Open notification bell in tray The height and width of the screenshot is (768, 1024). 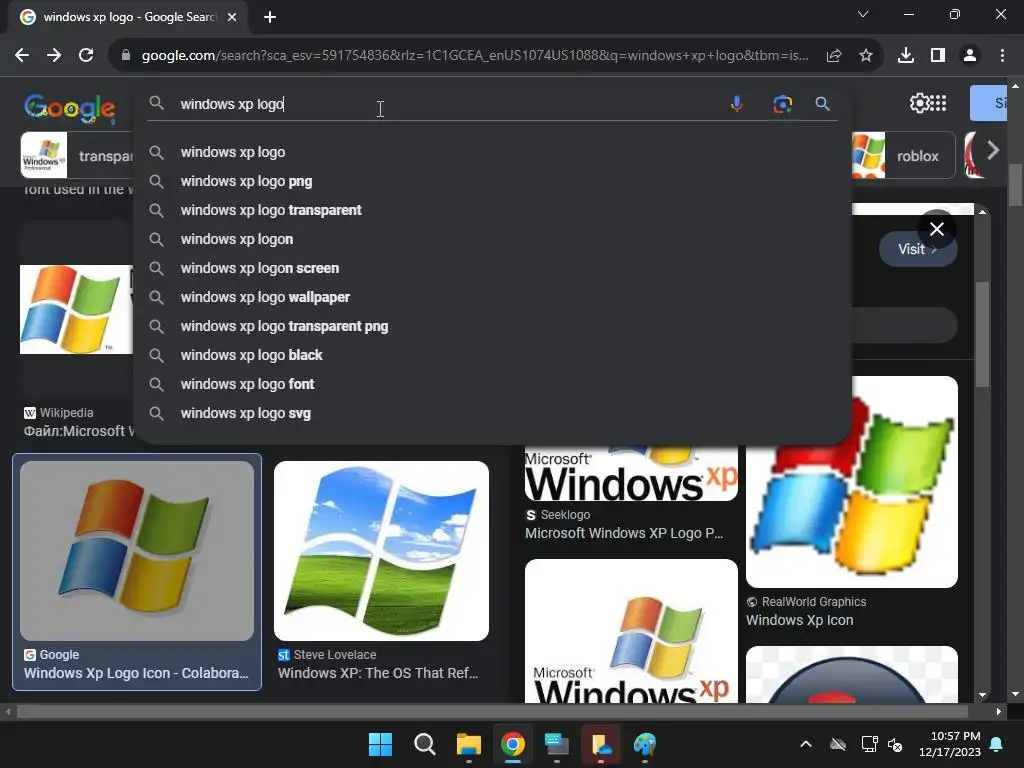pos(997,744)
